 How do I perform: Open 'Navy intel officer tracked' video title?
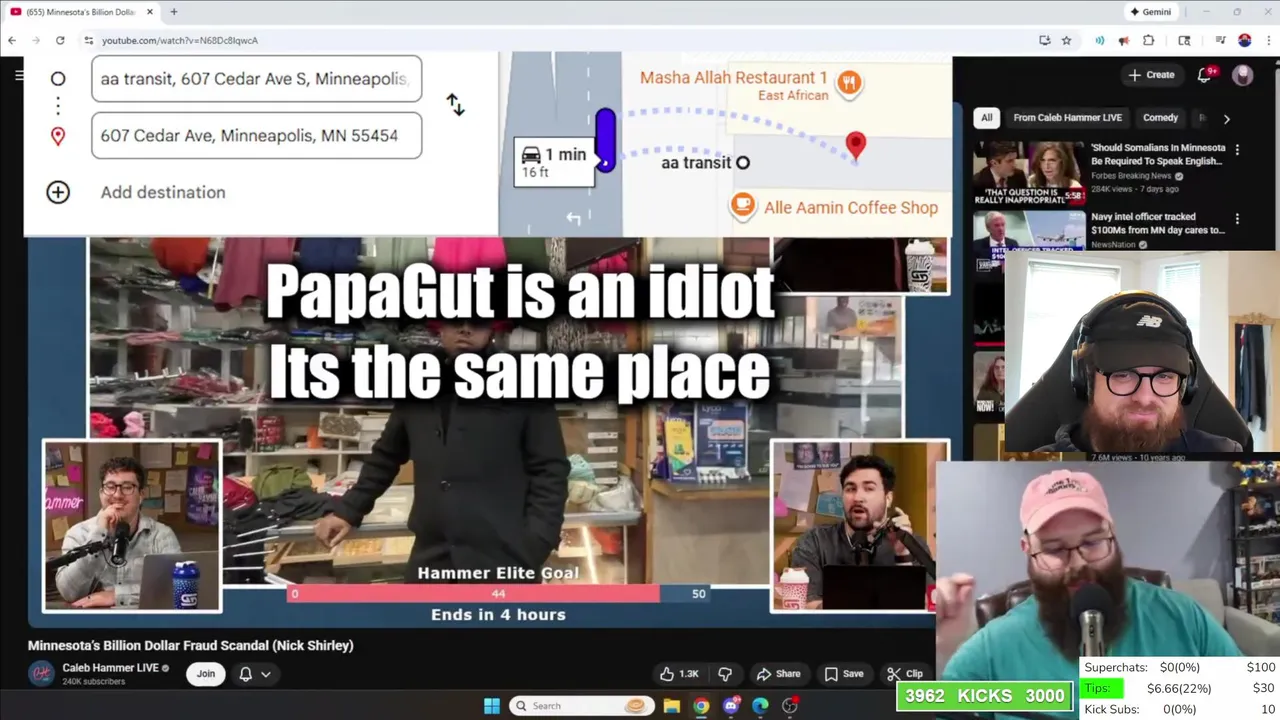click(1157, 223)
